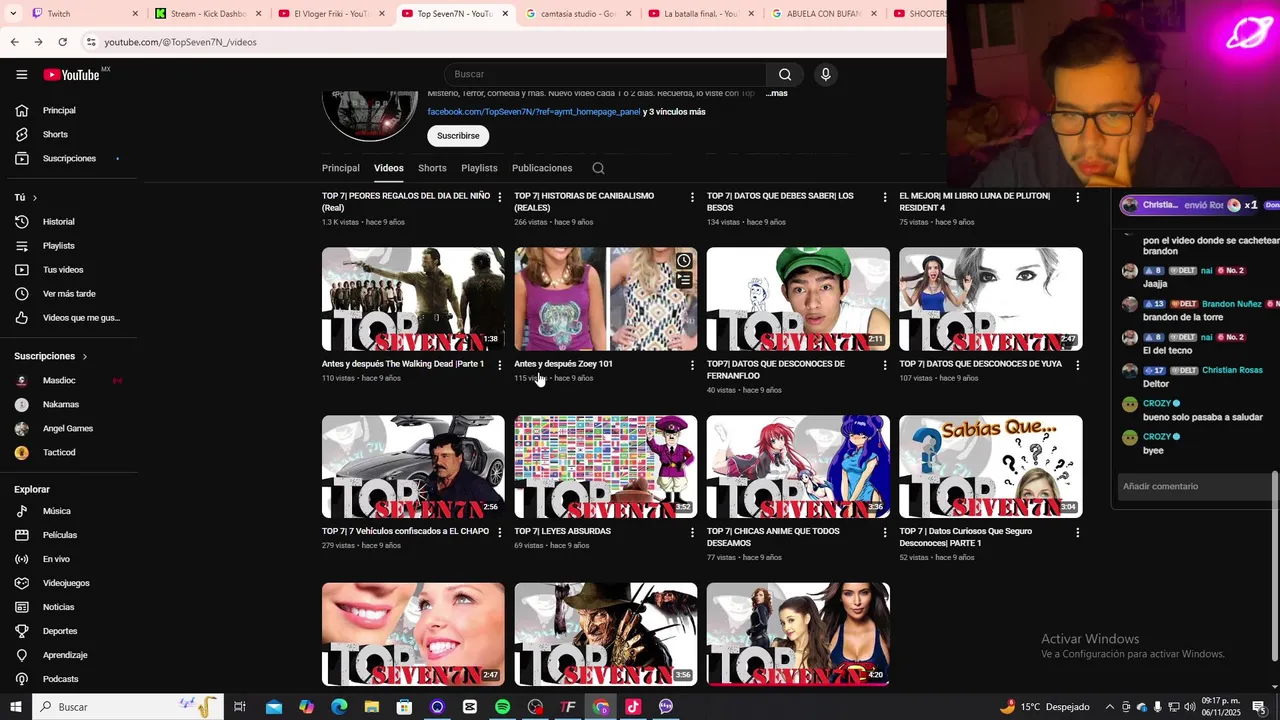The height and width of the screenshot is (720, 1280).
Task: Click the Windows taskbar search box
Action: click(128, 707)
